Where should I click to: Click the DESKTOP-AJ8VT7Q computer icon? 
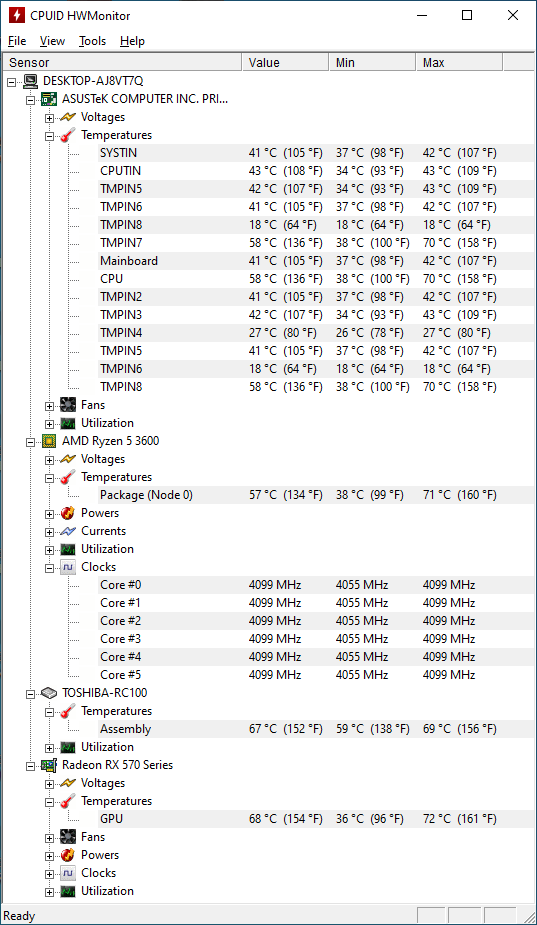point(31,81)
